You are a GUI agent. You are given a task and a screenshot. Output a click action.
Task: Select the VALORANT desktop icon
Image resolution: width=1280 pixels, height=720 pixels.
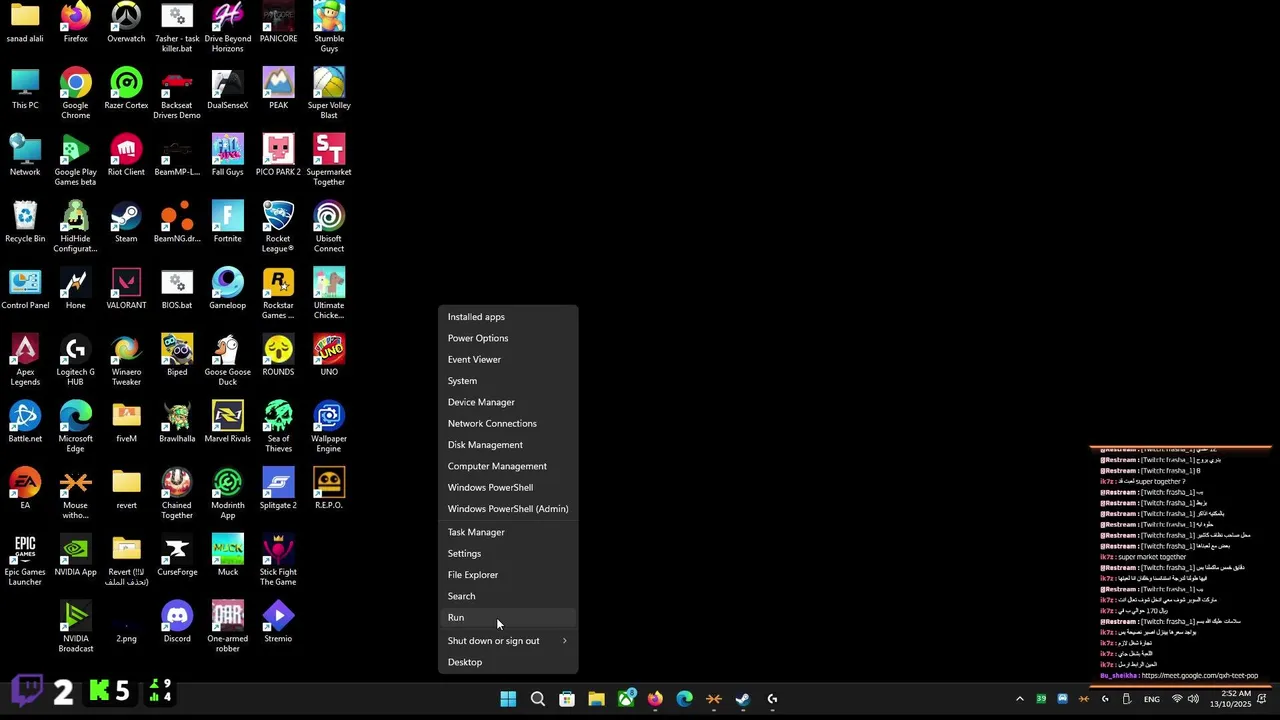click(x=126, y=289)
